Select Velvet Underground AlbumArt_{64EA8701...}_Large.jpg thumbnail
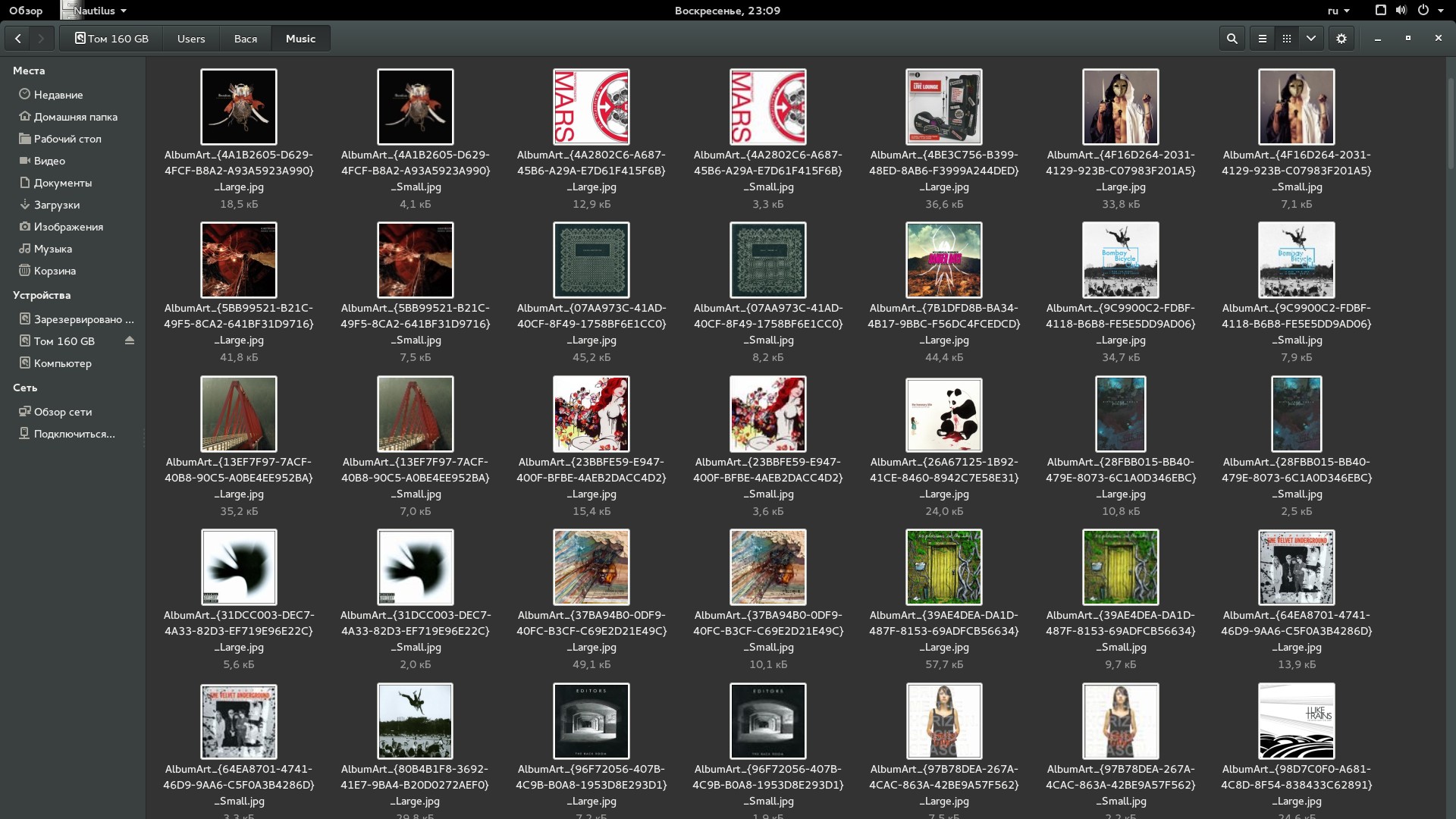Viewport: 1456px width, 819px height. click(1297, 567)
